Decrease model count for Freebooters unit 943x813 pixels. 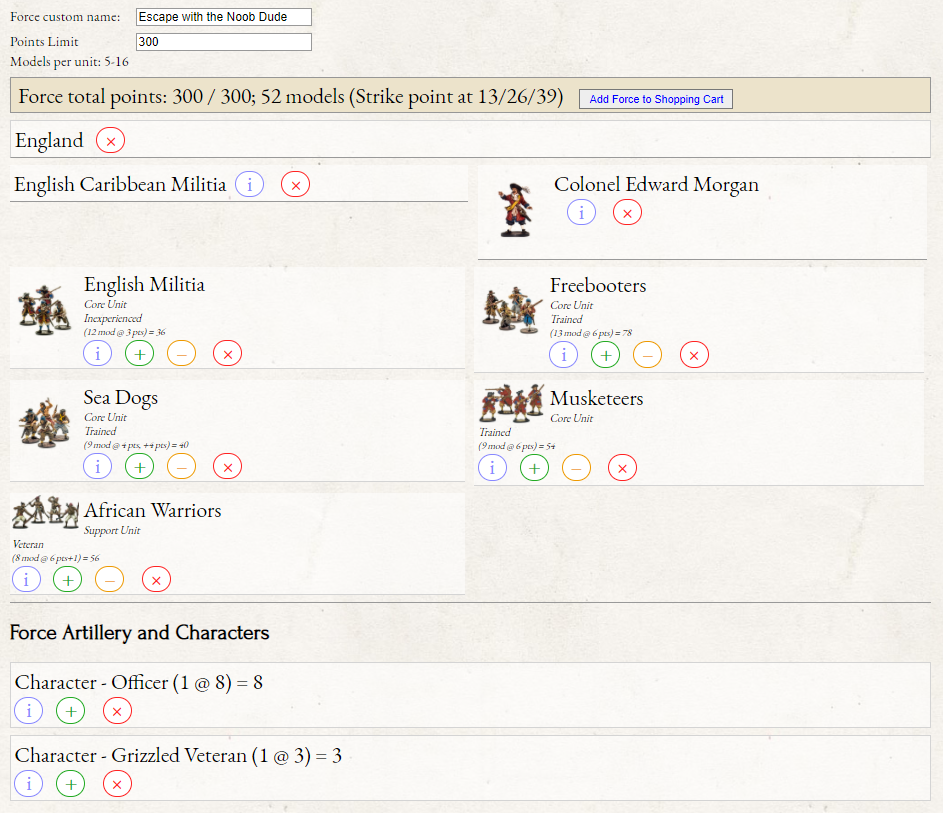pyautogui.click(x=647, y=354)
